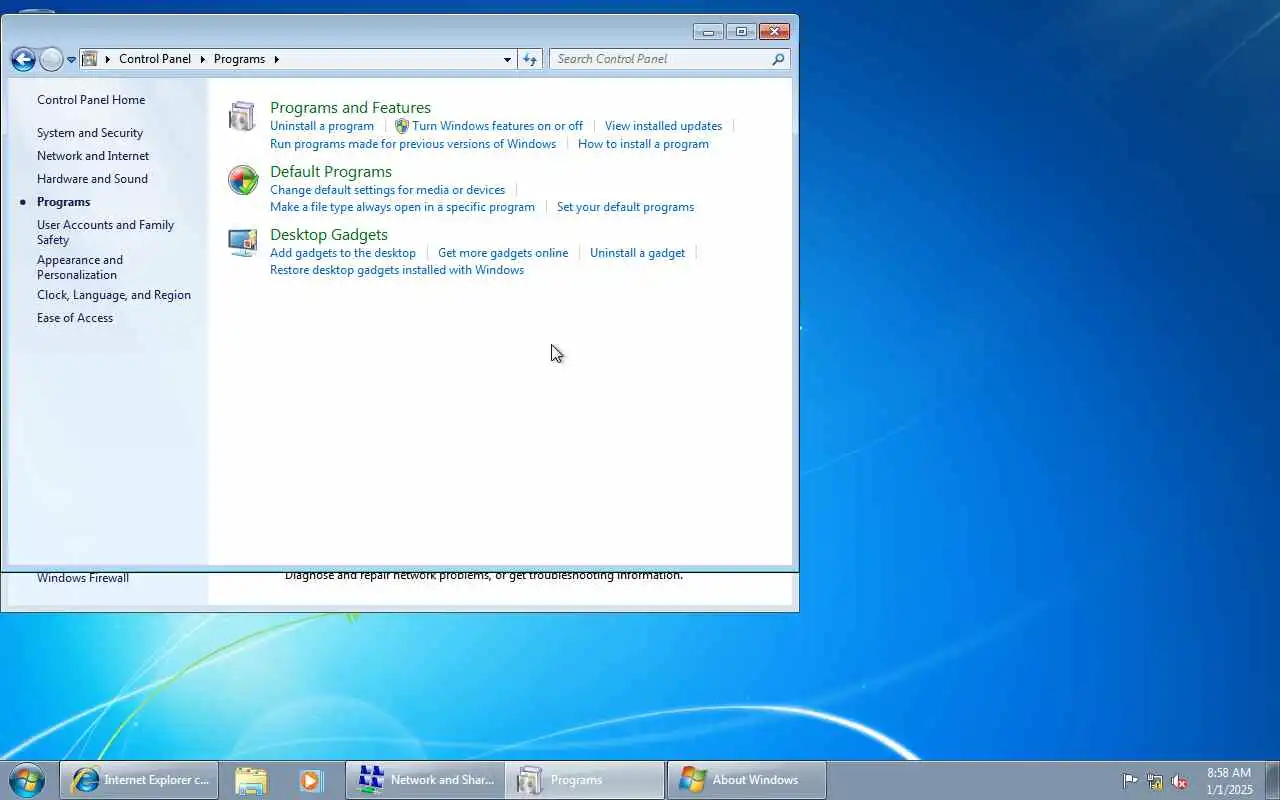Click the network status tray icon
Screen dimensions: 1280x800
pyautogui.click(x=1155, y=781)
